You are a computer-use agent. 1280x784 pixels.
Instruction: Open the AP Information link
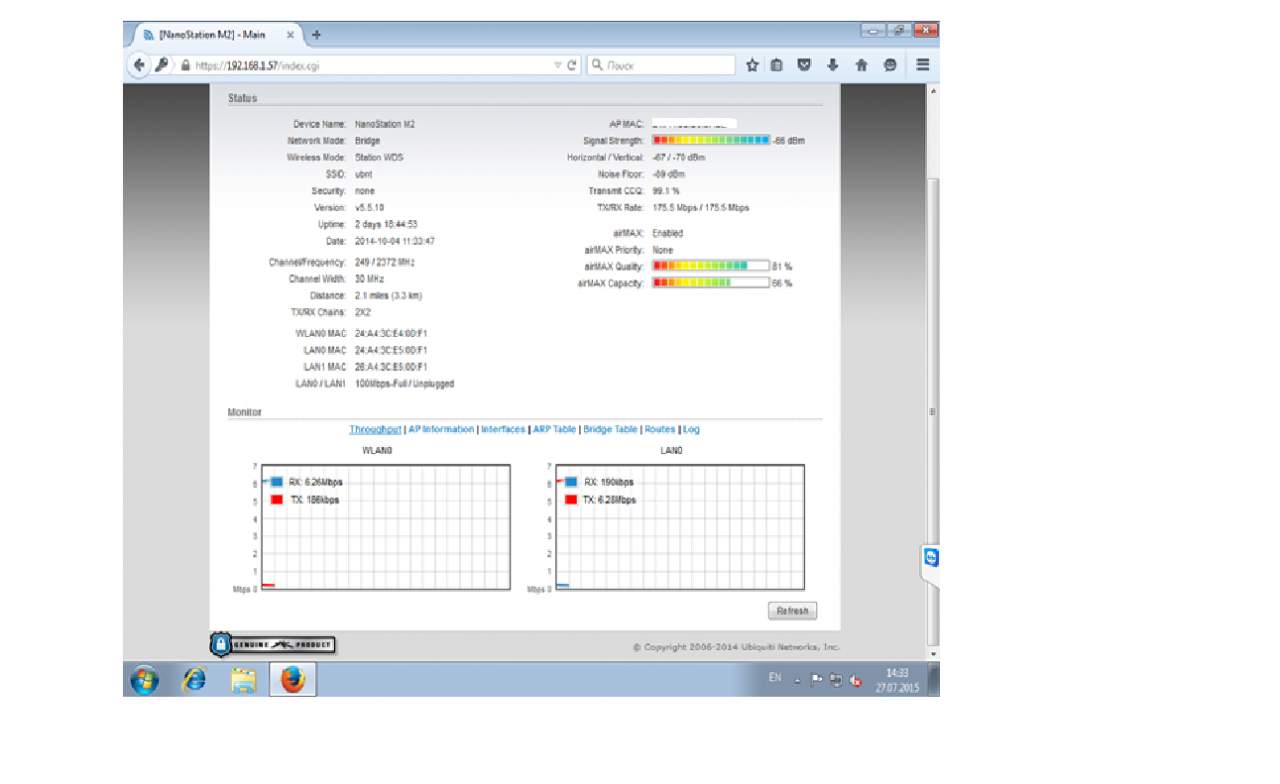(x=442, y=430)
